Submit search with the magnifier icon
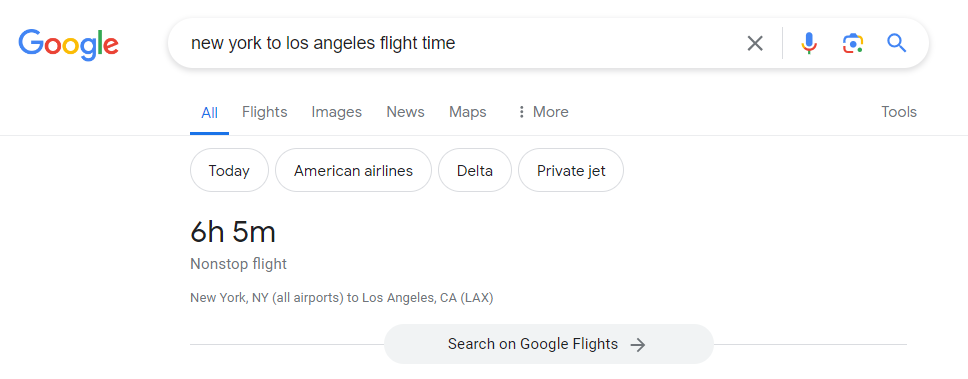 click(896, 43)
